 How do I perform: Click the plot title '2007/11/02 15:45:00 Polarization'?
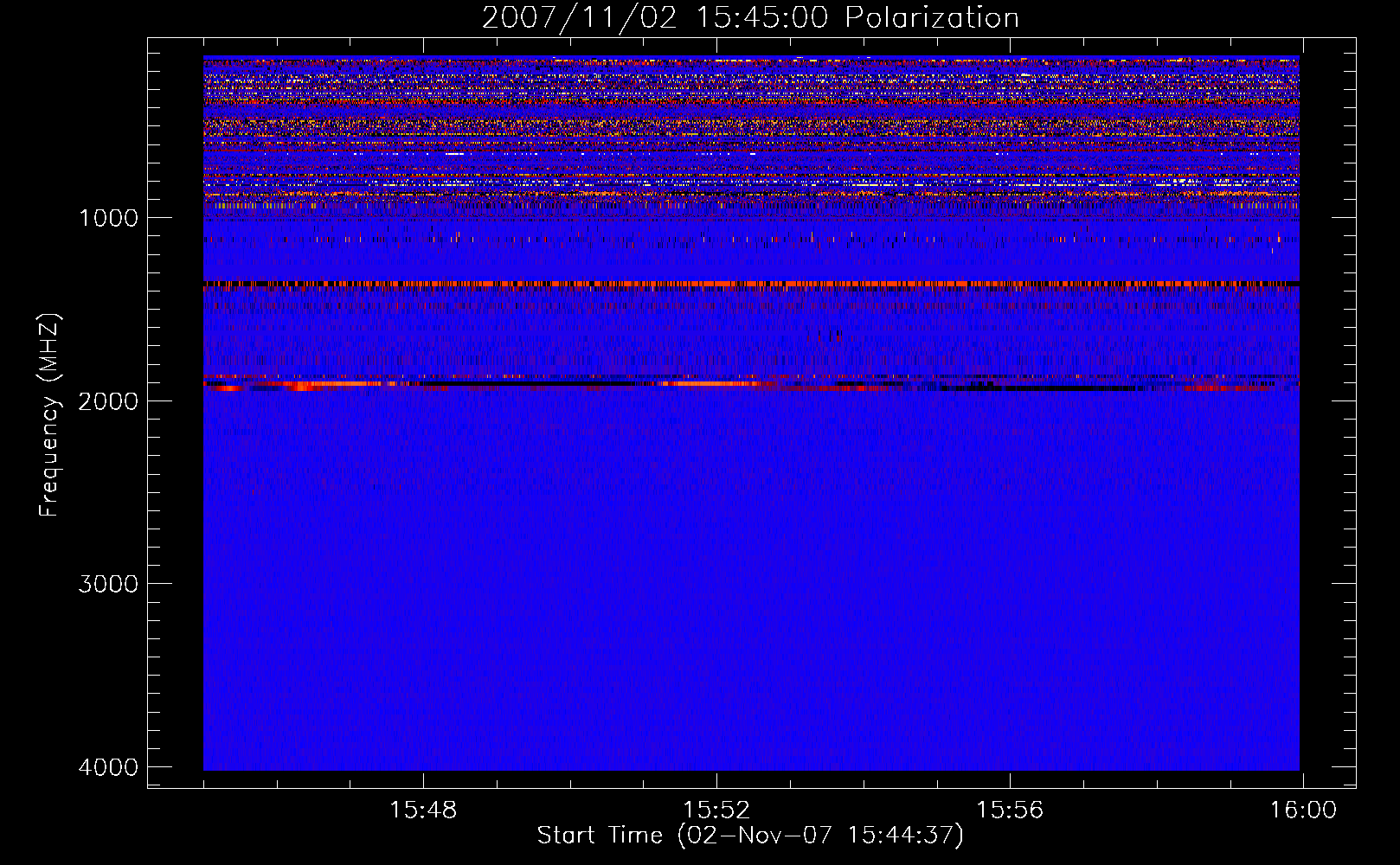pos(750,18)
